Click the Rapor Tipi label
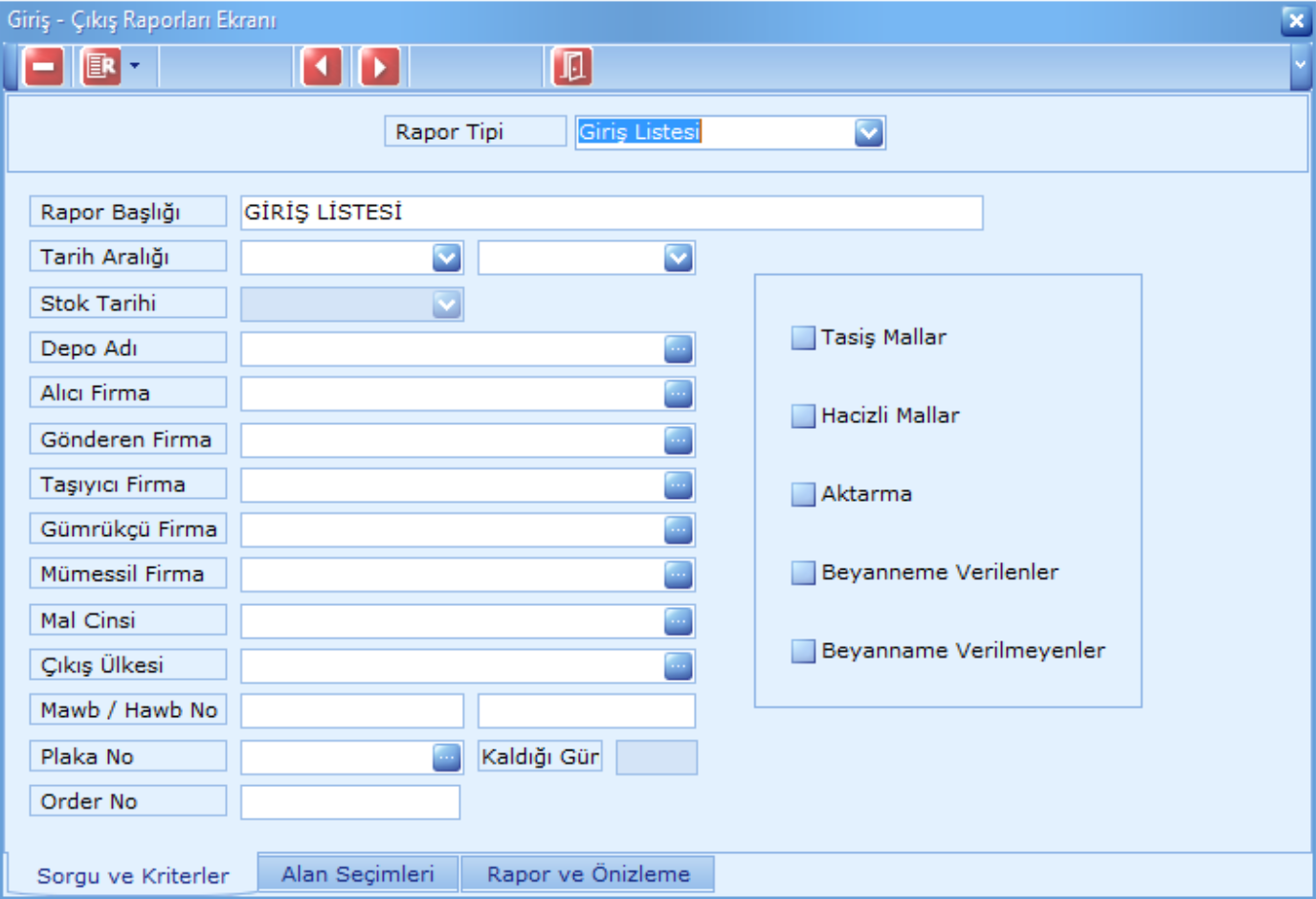The image size is (1316, 899). [476, 132]
